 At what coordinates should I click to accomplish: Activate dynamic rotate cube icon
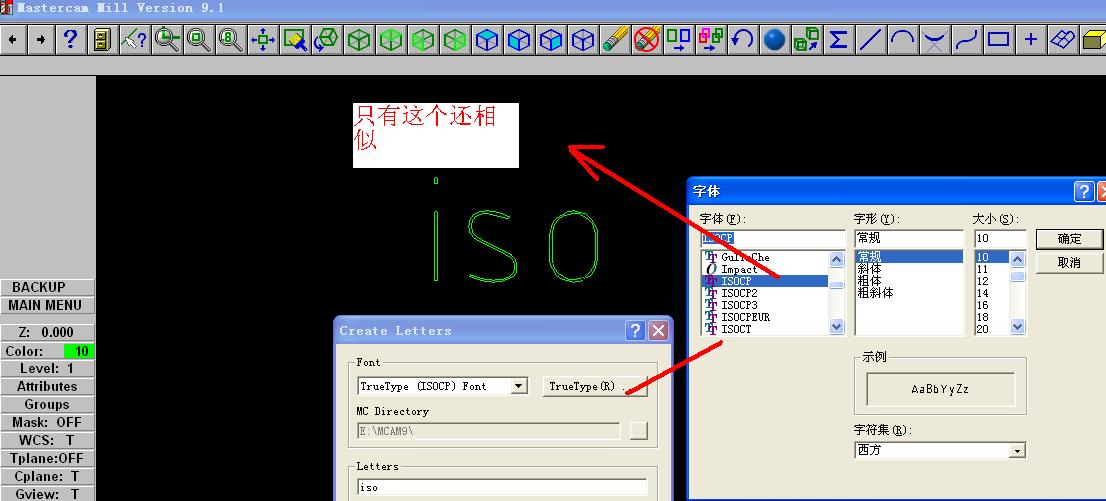click(x=327, y=40)
